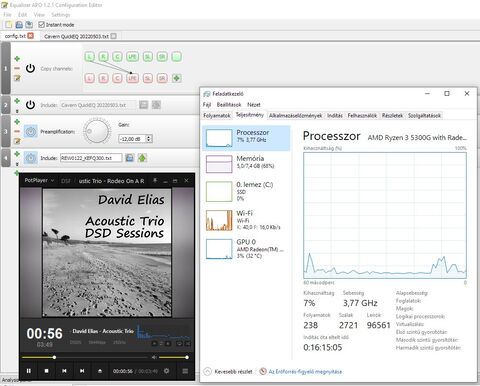
Task: Click the greyed icon right of row 2 file-open icon
Action: pos(156,105)
